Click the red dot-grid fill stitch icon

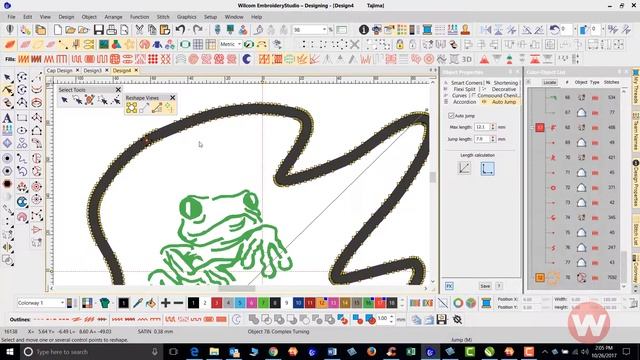tap(153, 59)
